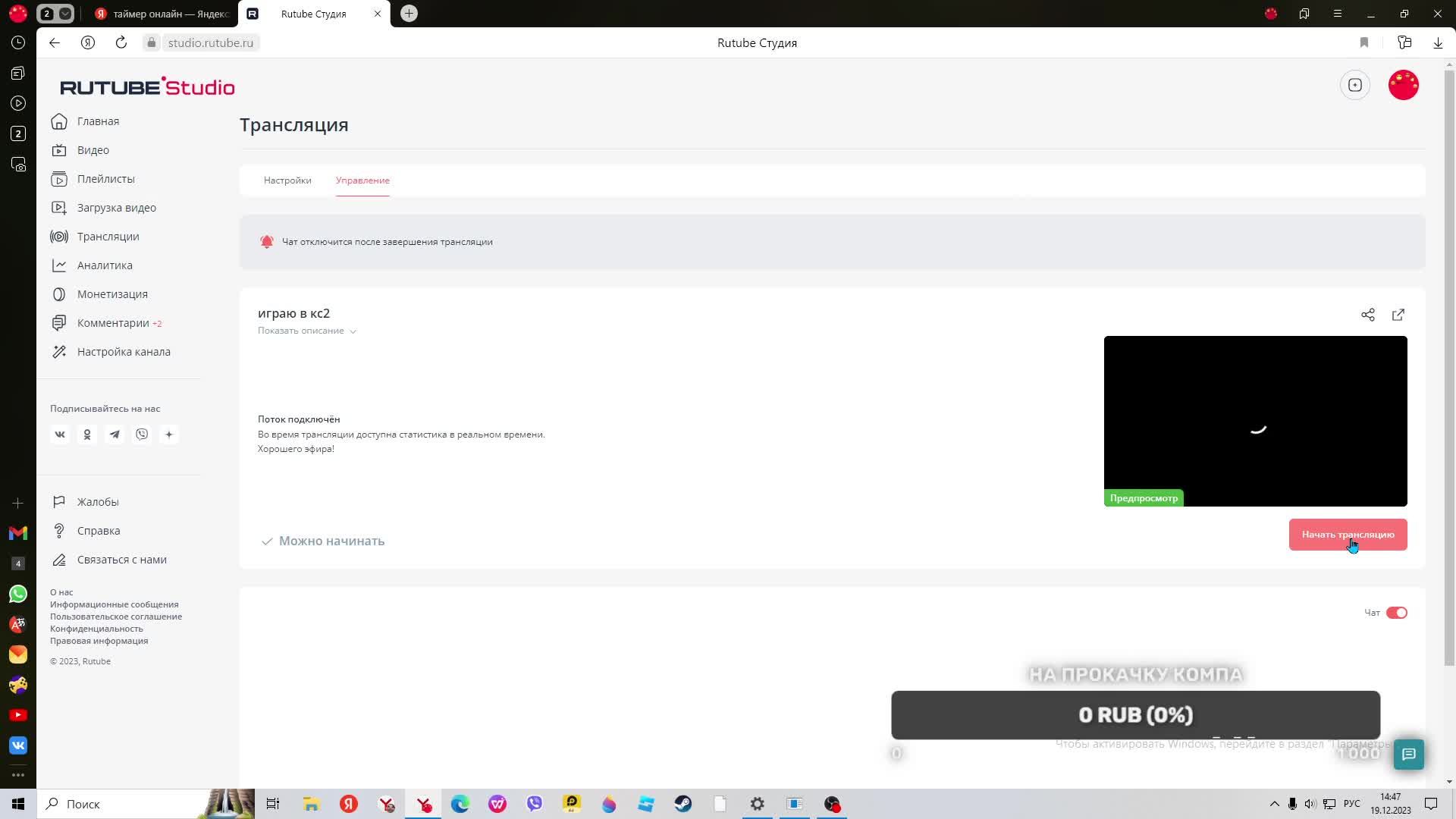Click the Предпросмотр video thumbnail
1456x819 pixels.
tap(1255, 421)
